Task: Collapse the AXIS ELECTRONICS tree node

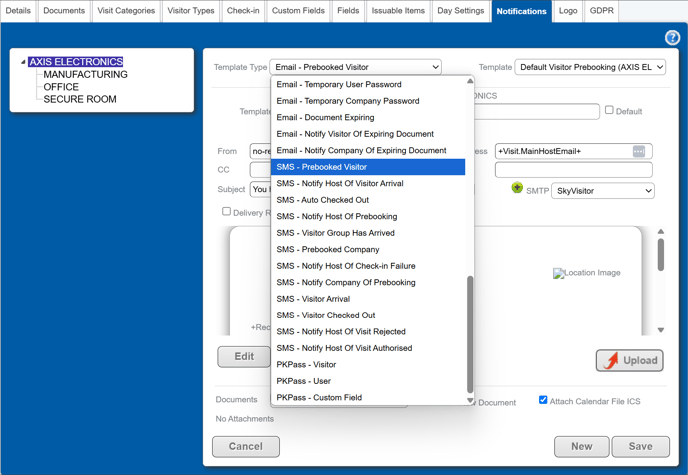Action: point(23,62)
